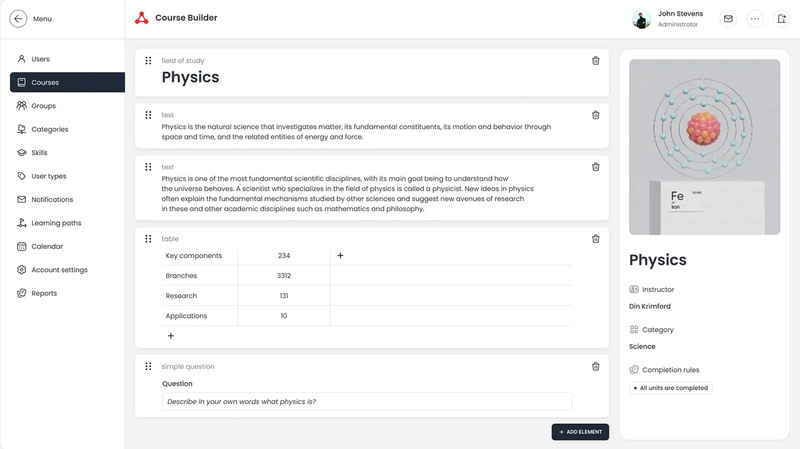Click the back arrow Menu button
Screen dimensions: 800x449
(x=18, y=18)
